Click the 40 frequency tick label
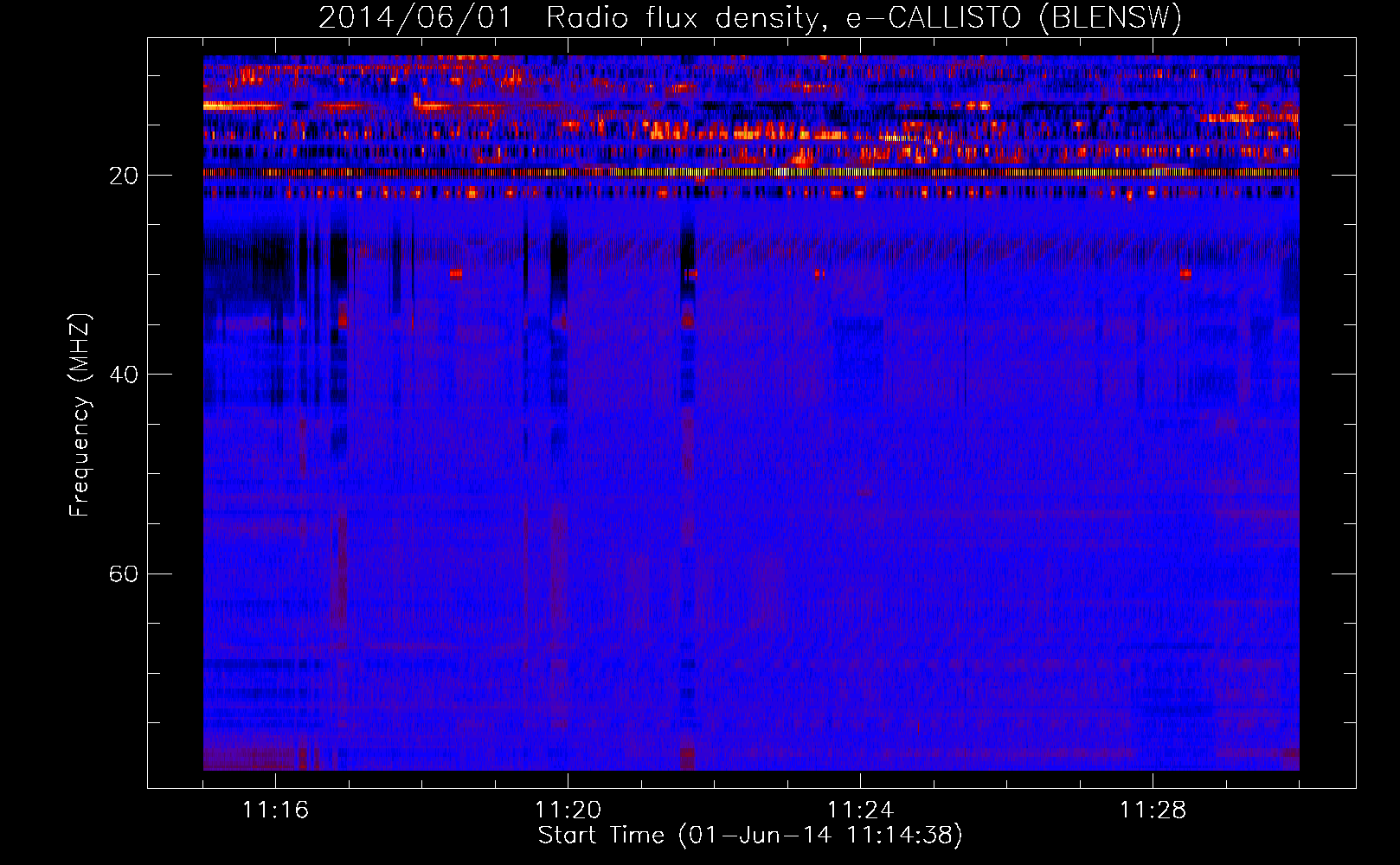 (x=124, y=375)
